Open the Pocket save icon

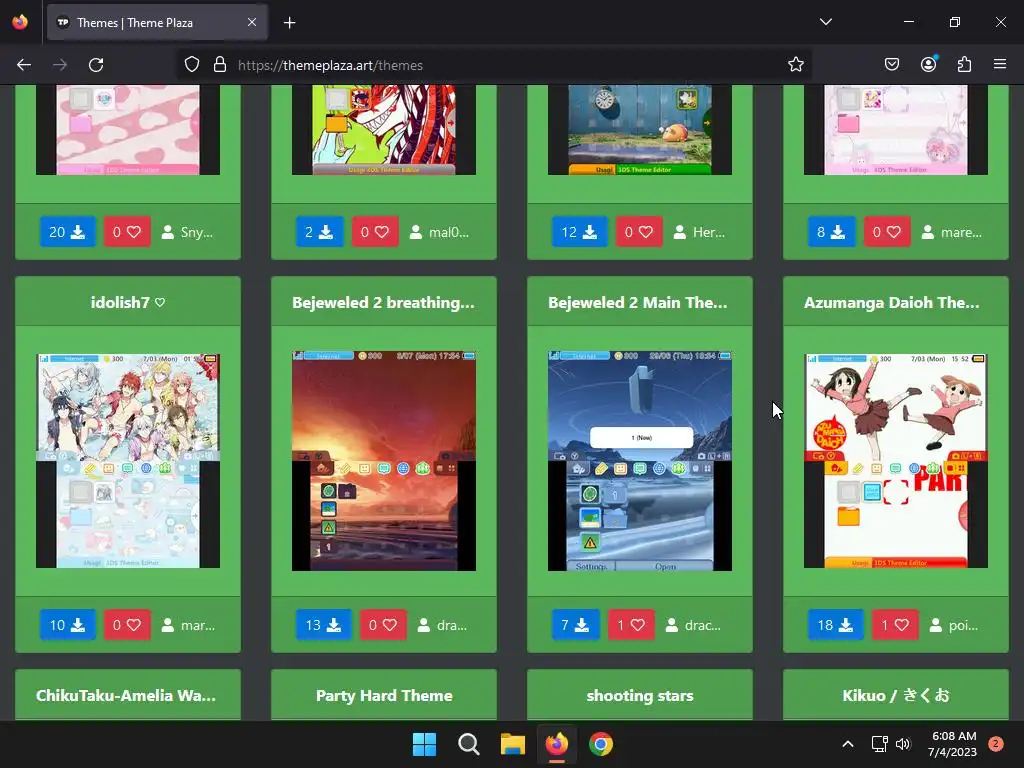pyautogui.click(x=892, y=65)
